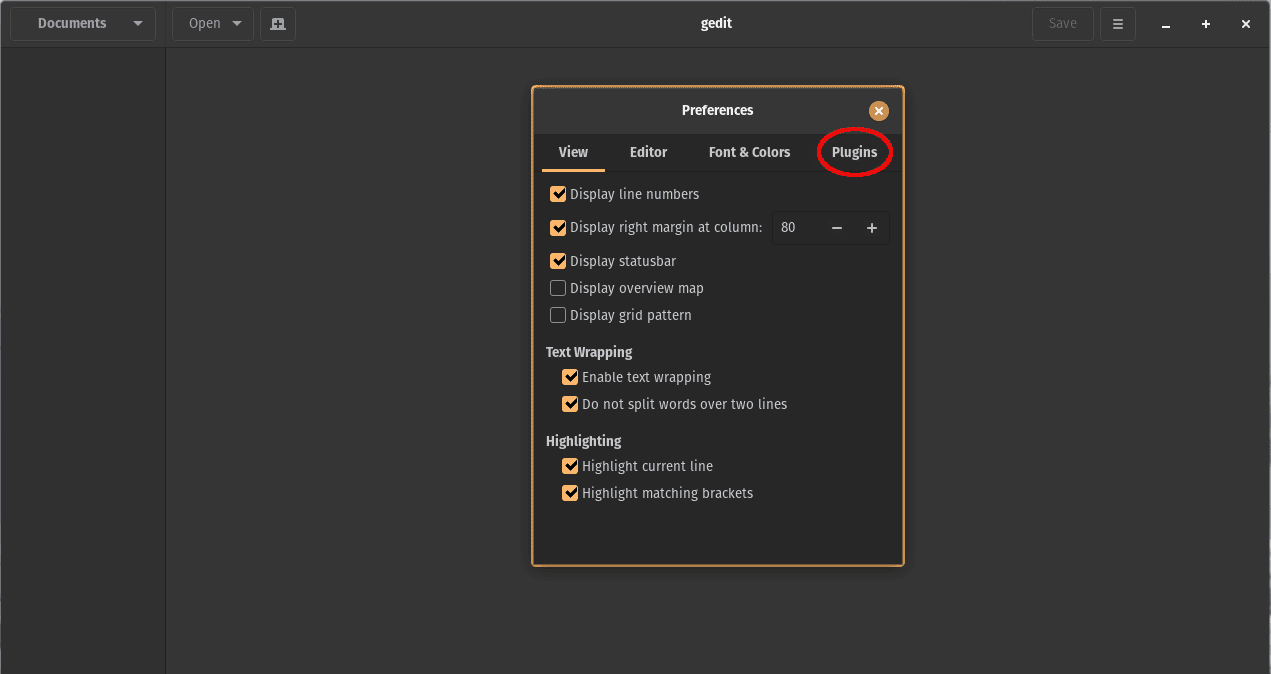
Task: Close the Preferences dialog
Action: (x=879, y=111)
